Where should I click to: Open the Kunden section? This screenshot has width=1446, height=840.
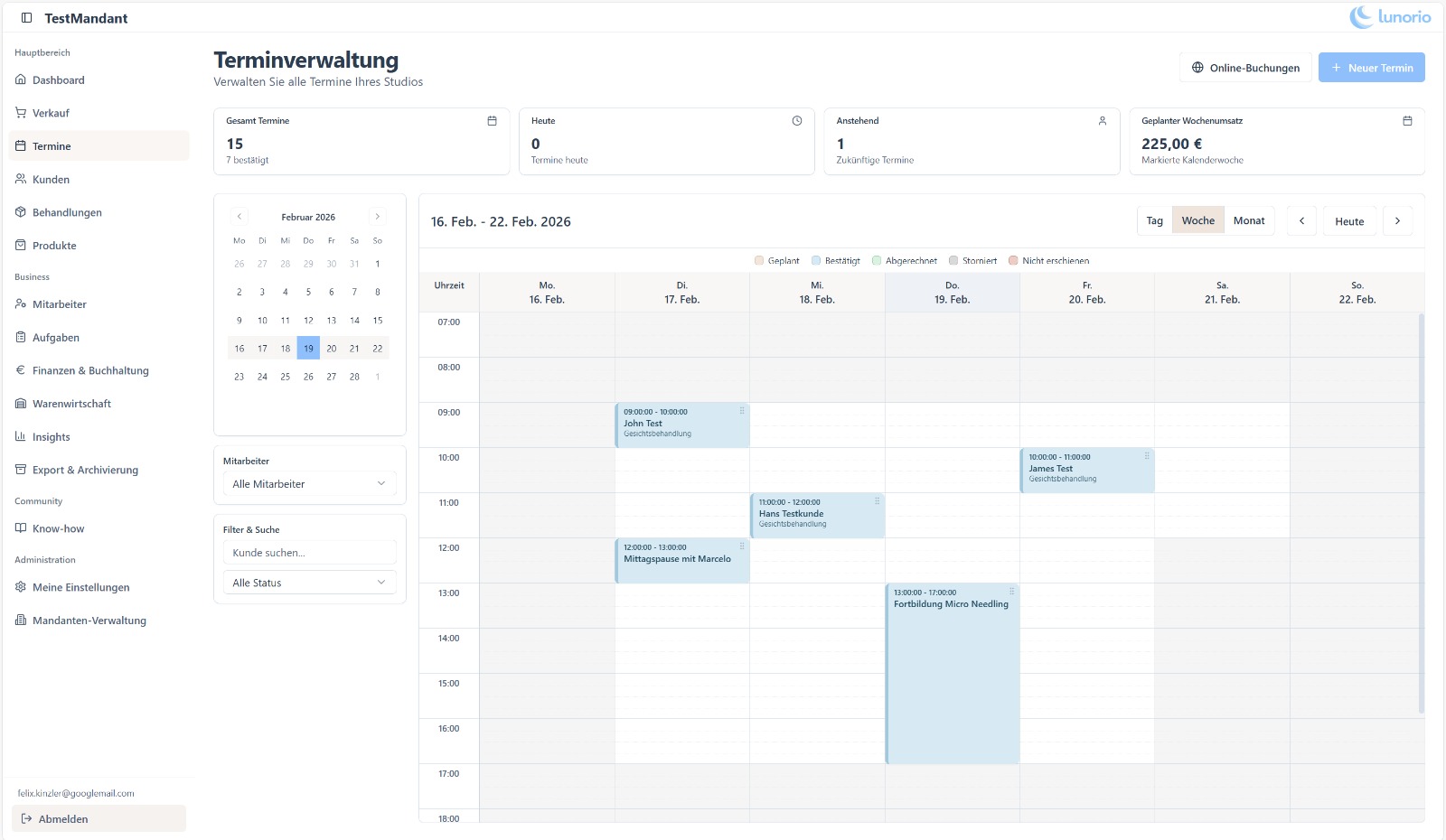51,179
